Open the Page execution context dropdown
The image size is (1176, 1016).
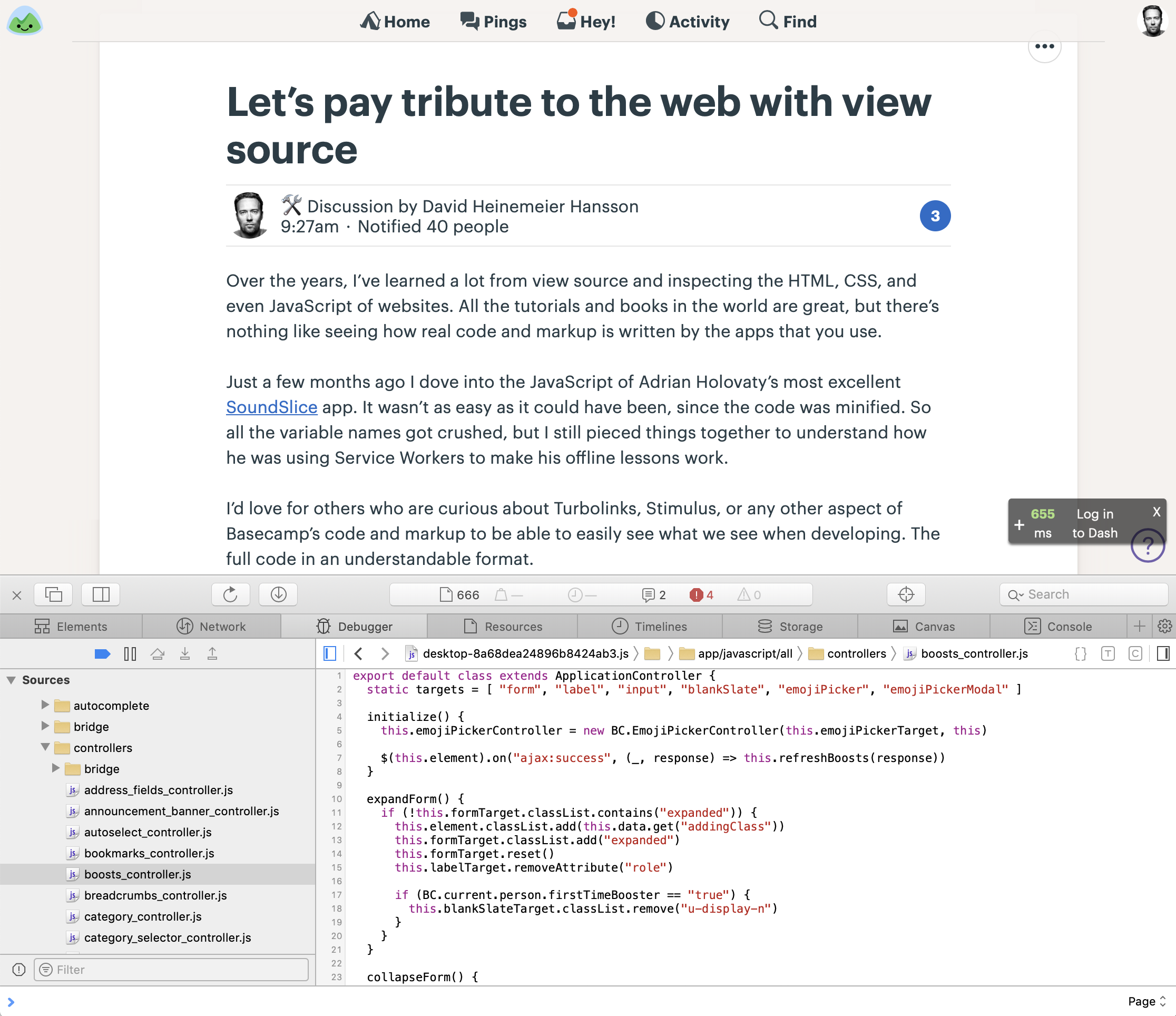[1146, 1001]
